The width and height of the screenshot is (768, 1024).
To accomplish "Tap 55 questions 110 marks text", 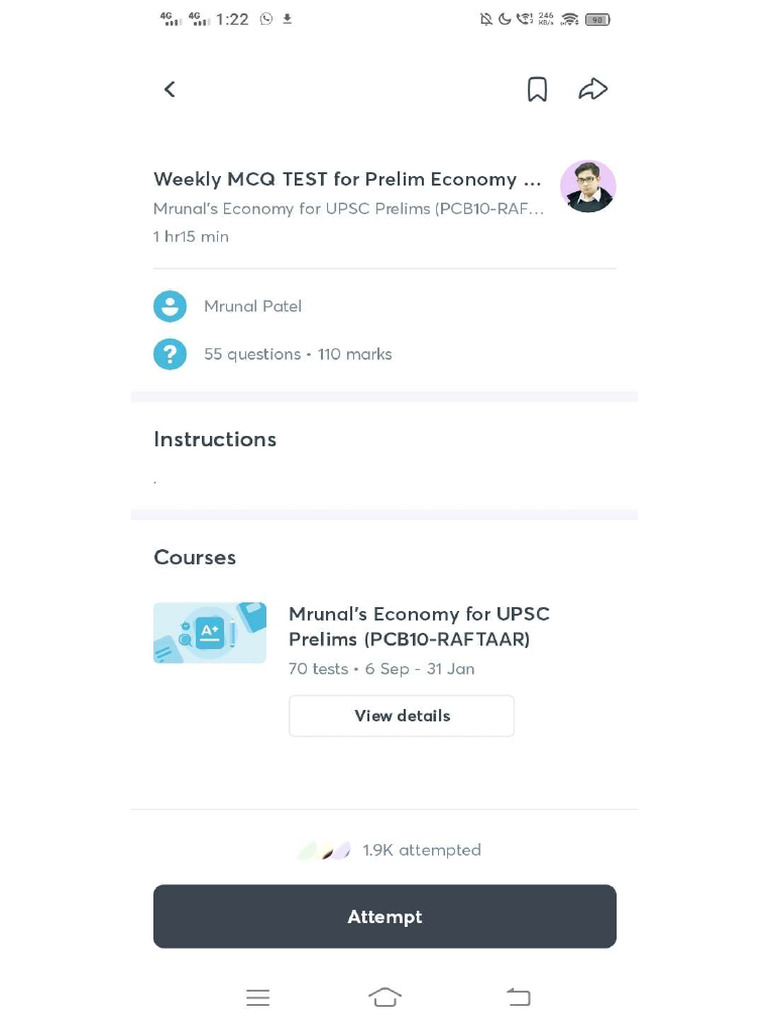I will click(298, 354).
